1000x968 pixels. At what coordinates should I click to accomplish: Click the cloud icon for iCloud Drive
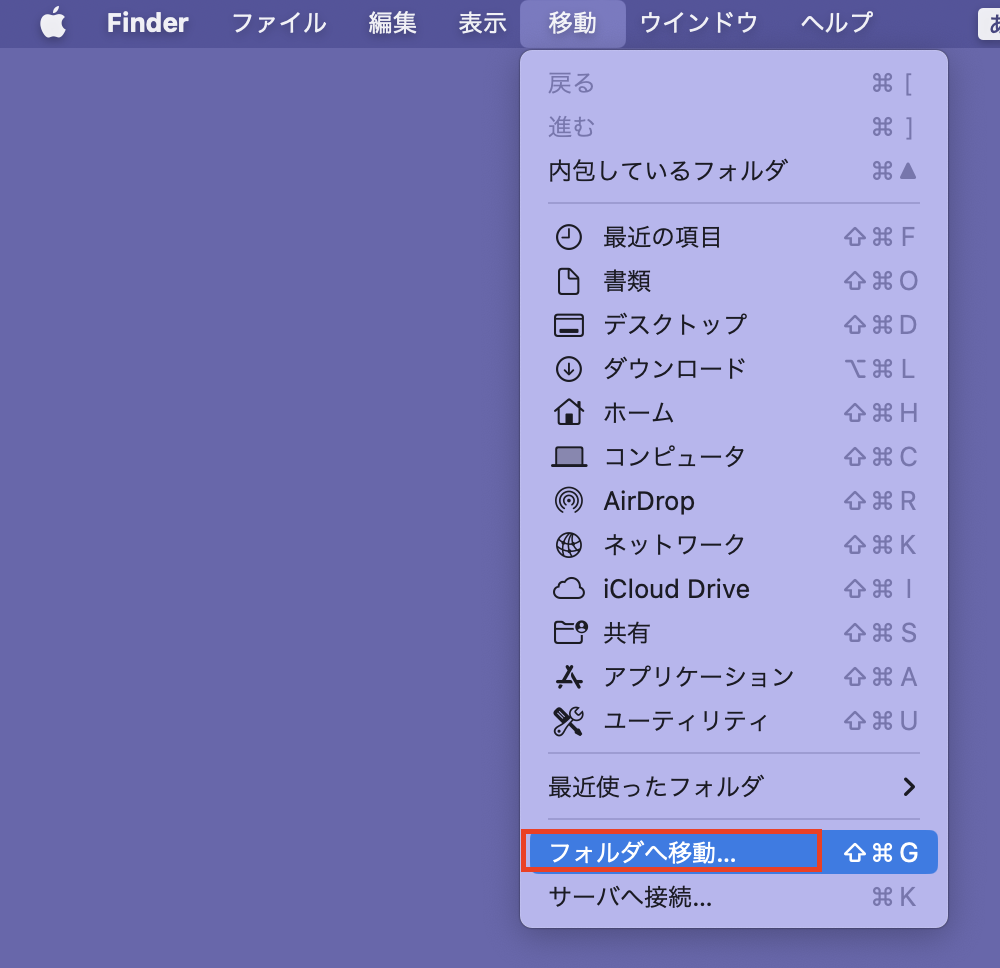click(x=568, y=589)
